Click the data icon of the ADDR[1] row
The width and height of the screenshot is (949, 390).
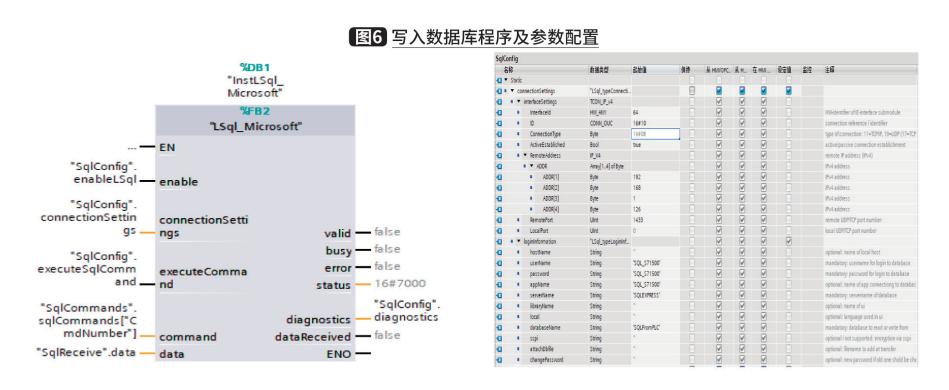(499, 177)
